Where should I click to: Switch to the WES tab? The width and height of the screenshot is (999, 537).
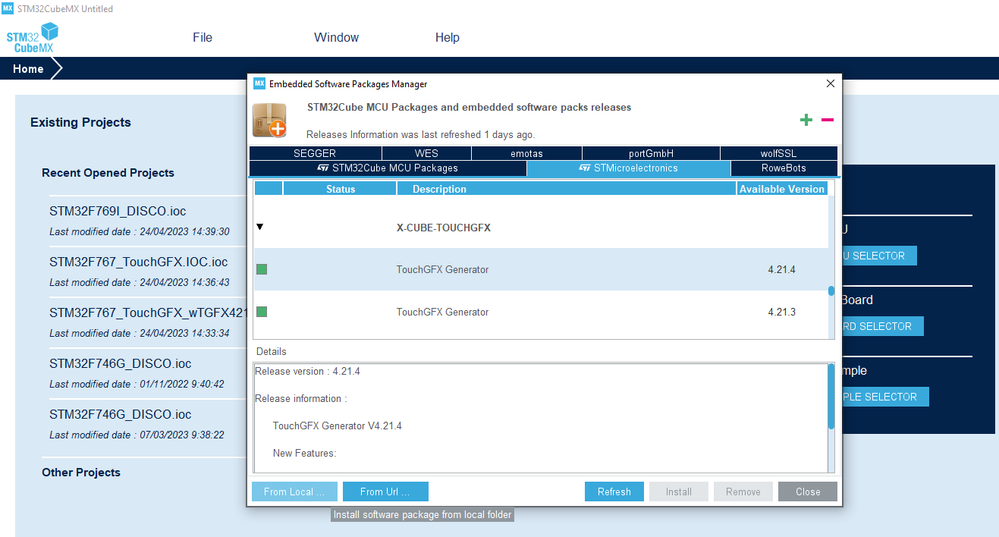point(426,154)
